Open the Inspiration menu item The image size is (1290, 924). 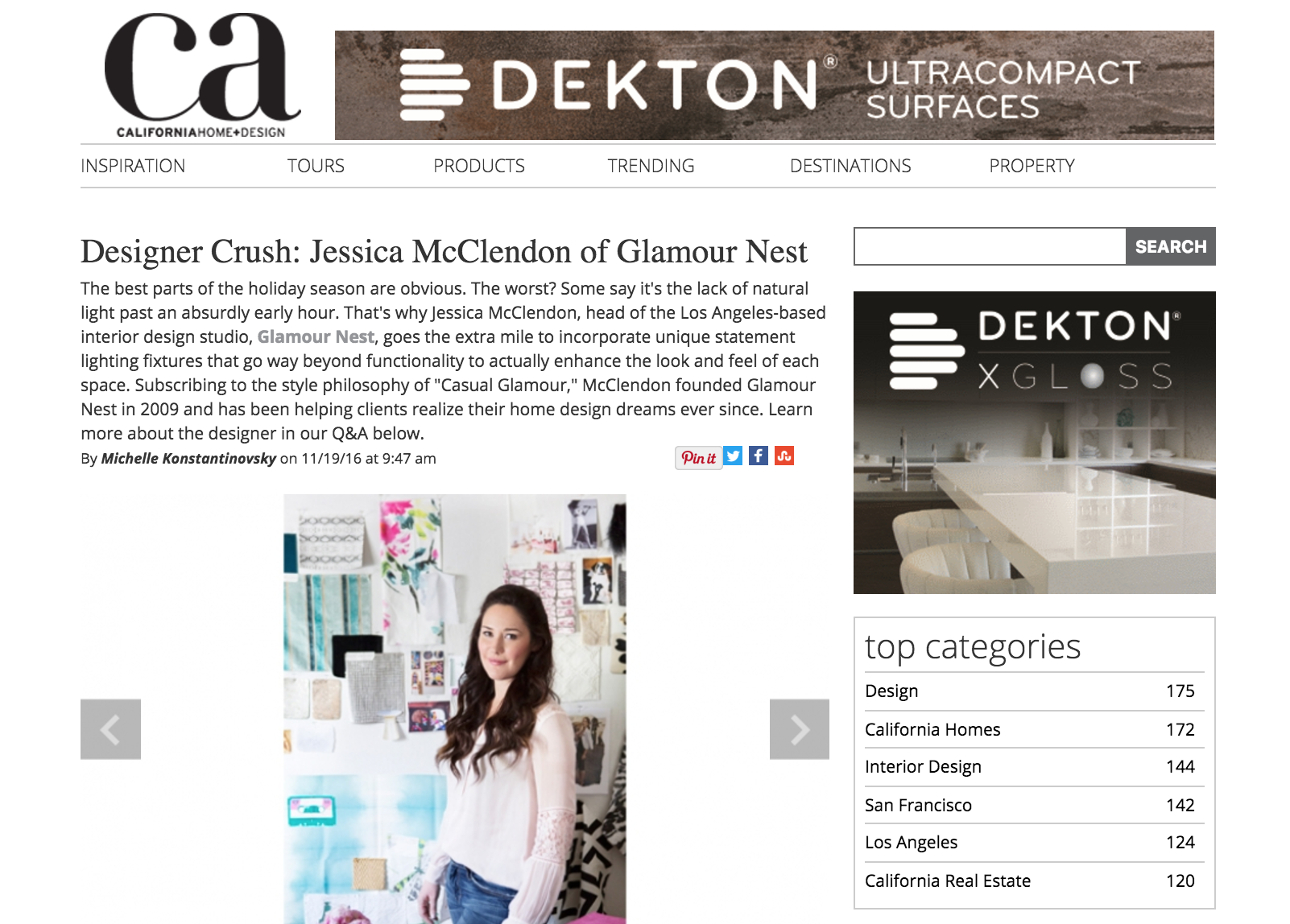133,166
